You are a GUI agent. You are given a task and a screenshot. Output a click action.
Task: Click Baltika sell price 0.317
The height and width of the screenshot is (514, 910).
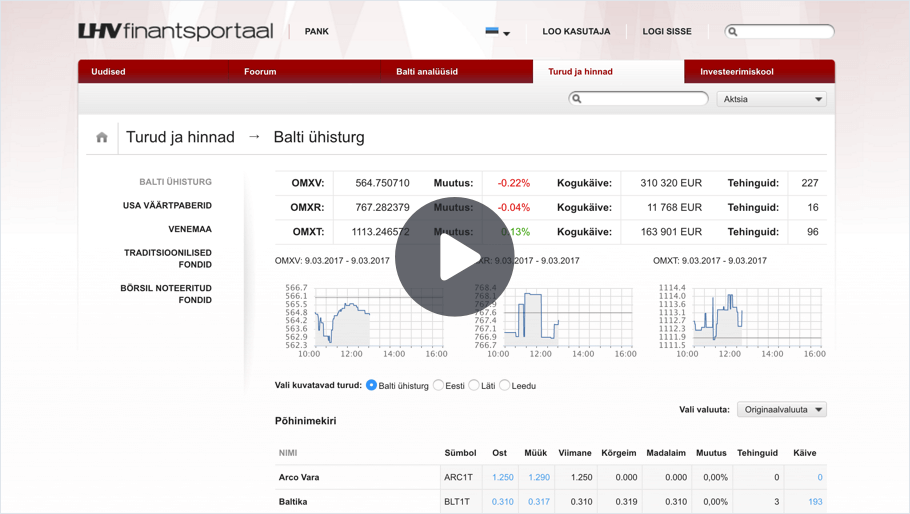(x=539, y=502)
